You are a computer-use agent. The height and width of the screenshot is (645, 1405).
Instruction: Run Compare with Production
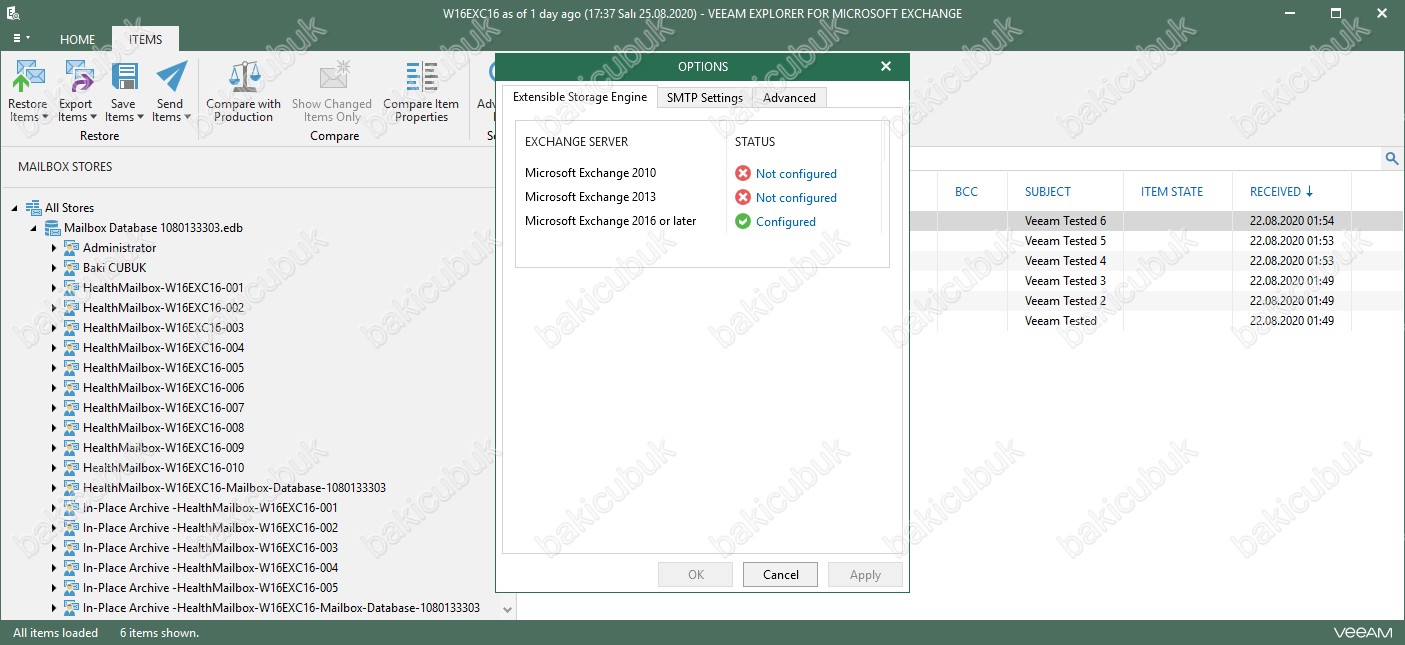point(243,91)
